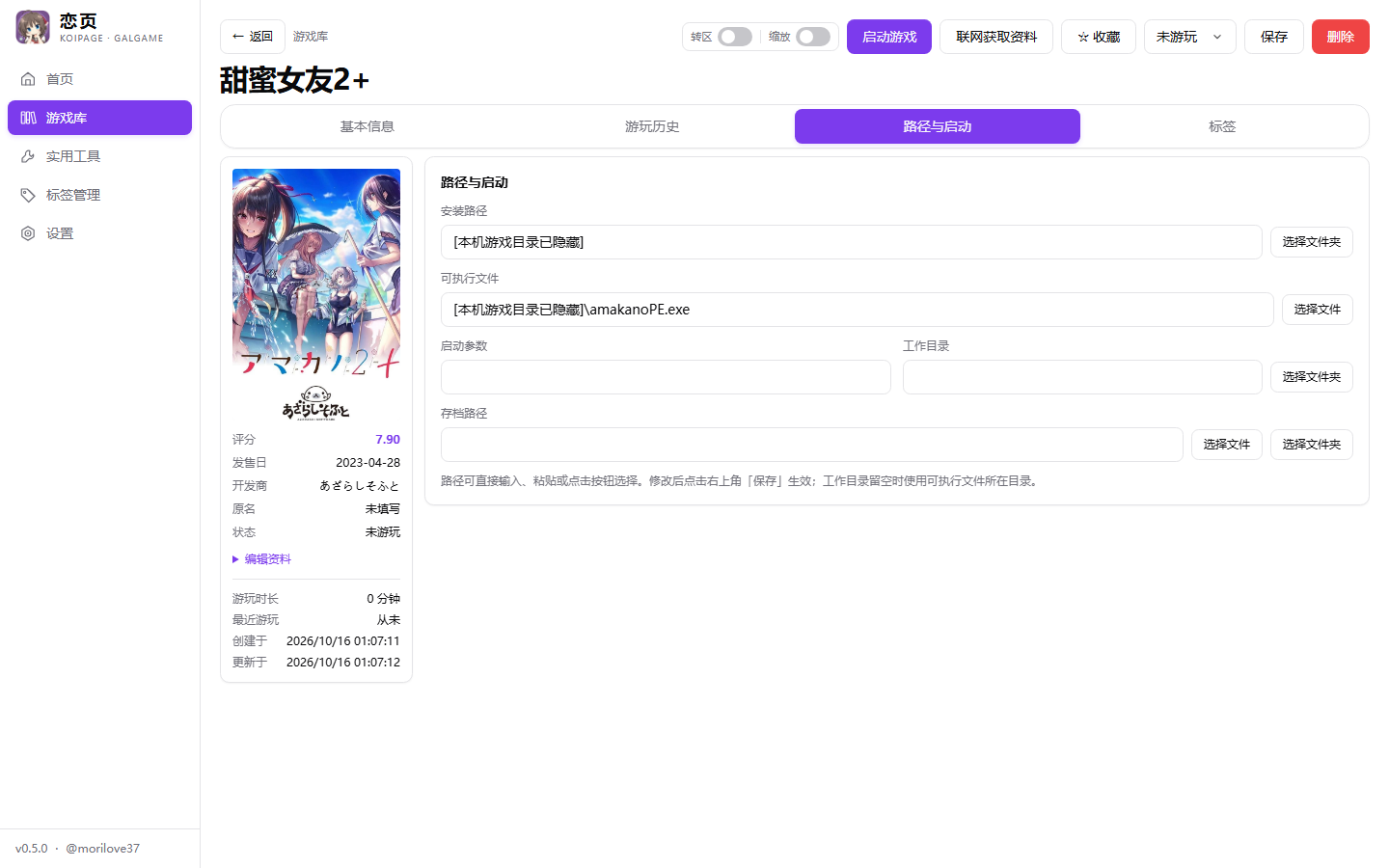Save changes with 保存 button
This screenshot has width=1389, height=868.
[x=1274, y=37]
